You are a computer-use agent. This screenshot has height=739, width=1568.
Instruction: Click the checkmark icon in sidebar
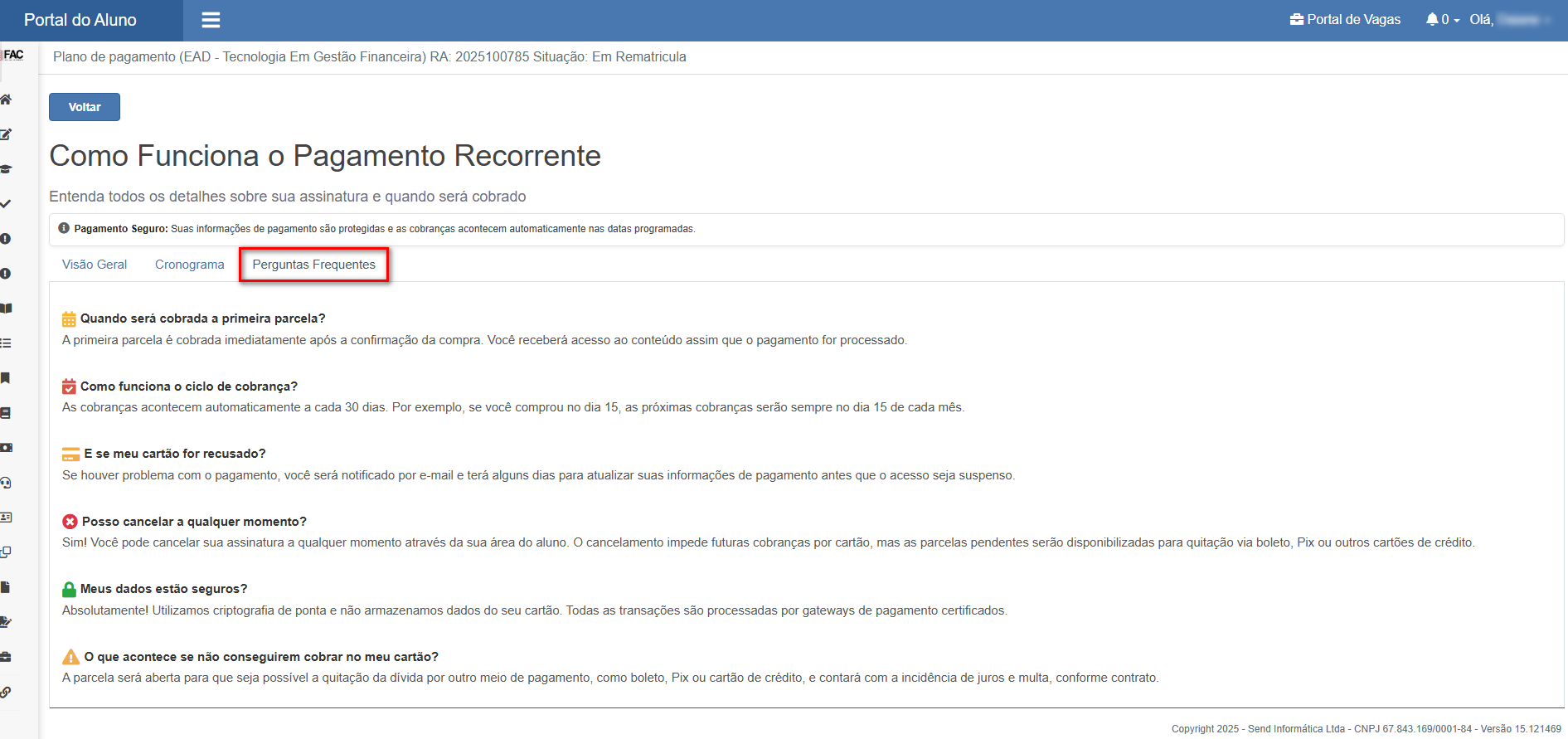pyautogui.click(x=6, y=204)
